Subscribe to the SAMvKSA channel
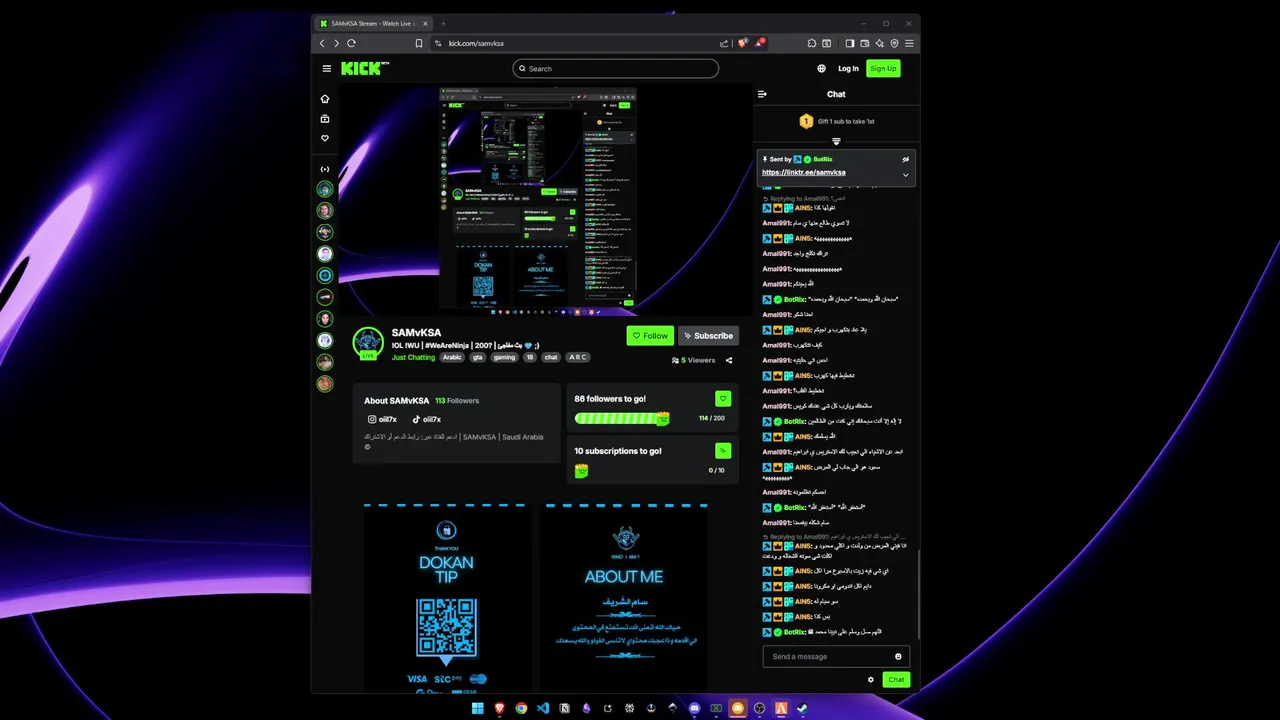Image resolution: width=1280 pixels, height=720 pixels. pyautogui.click(x=708, y=336)
